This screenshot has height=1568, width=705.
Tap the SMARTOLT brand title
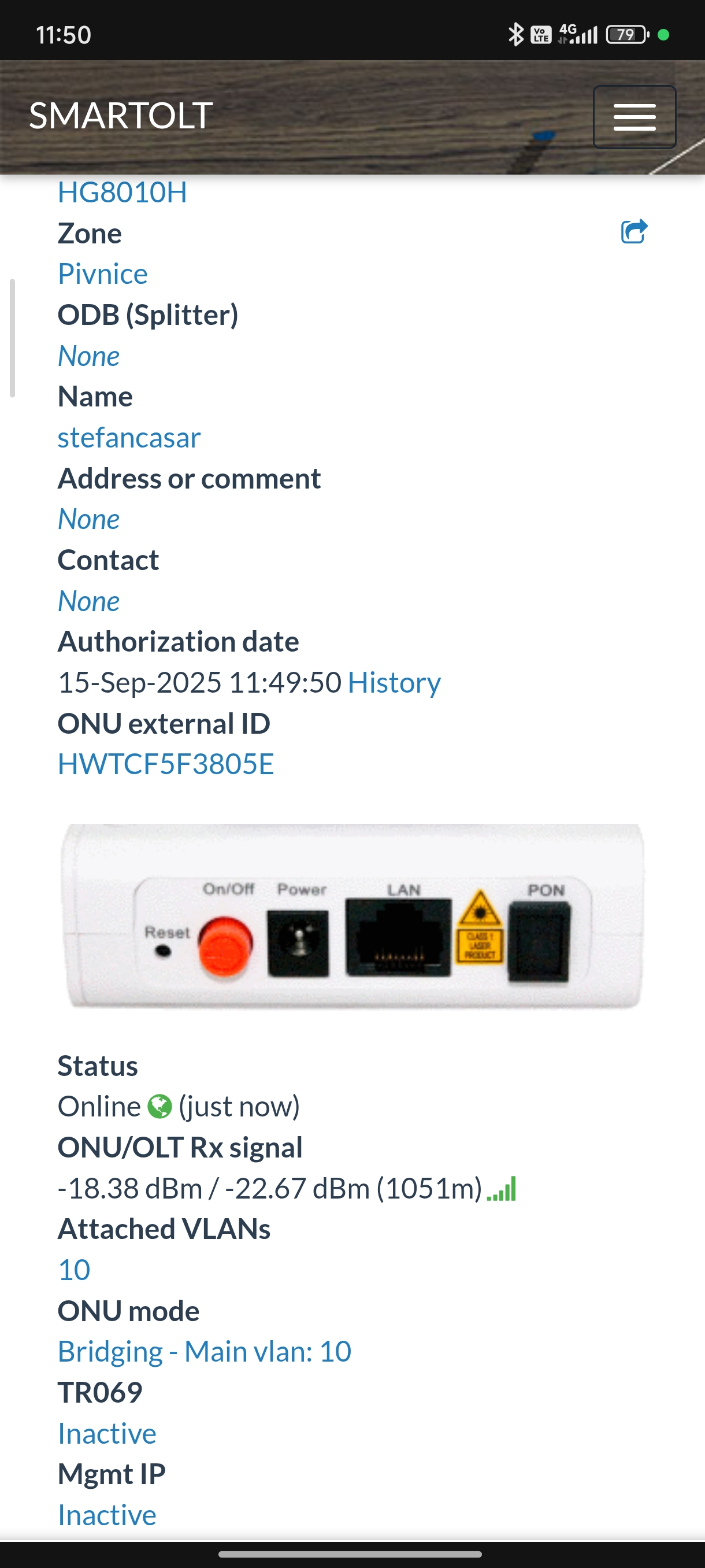[x=121, y=116]
